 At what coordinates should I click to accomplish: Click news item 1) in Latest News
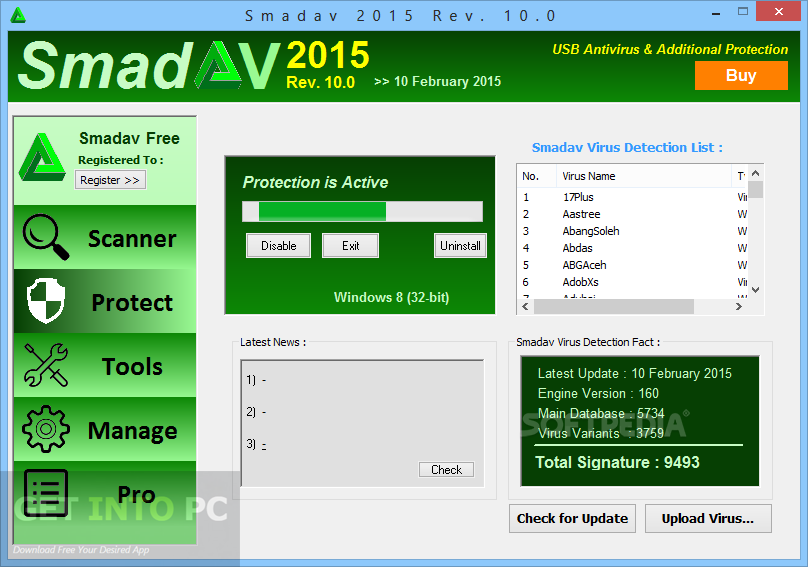(x=256, y=380)
